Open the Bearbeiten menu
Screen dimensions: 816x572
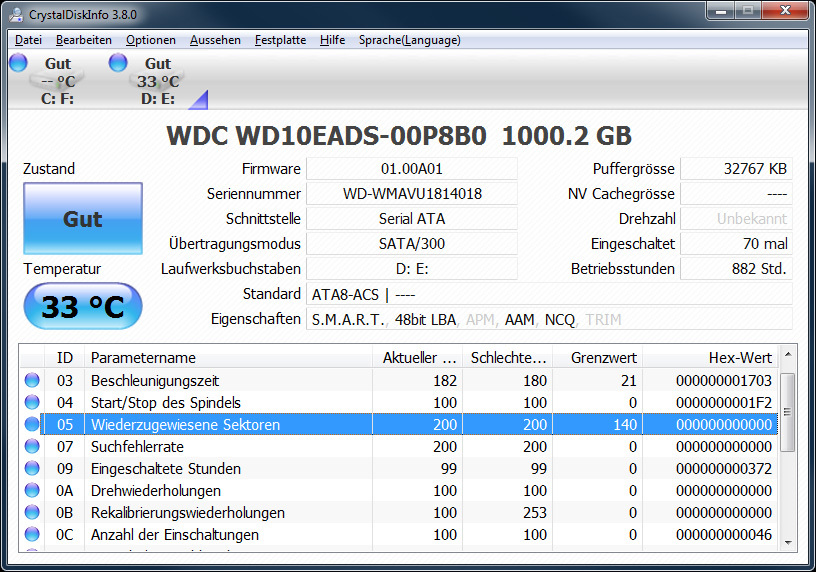pos(83,40)
